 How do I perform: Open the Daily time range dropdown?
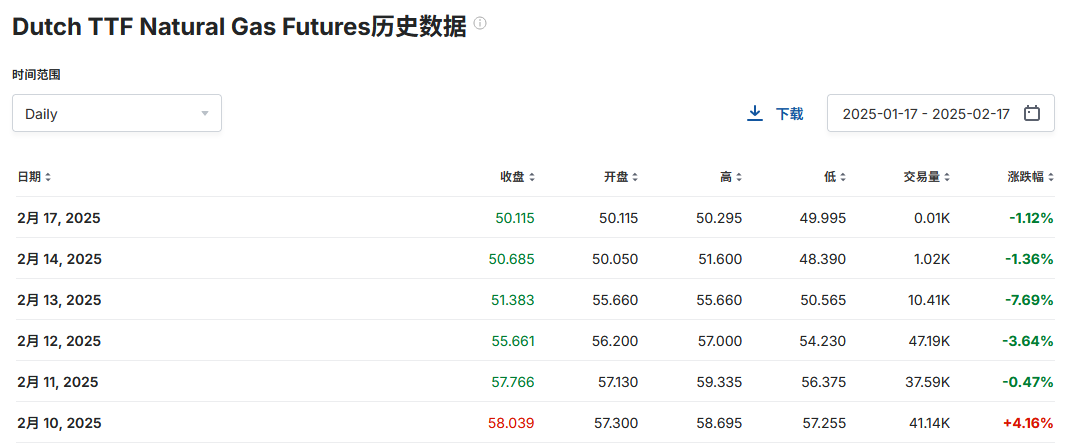[117, 114]
